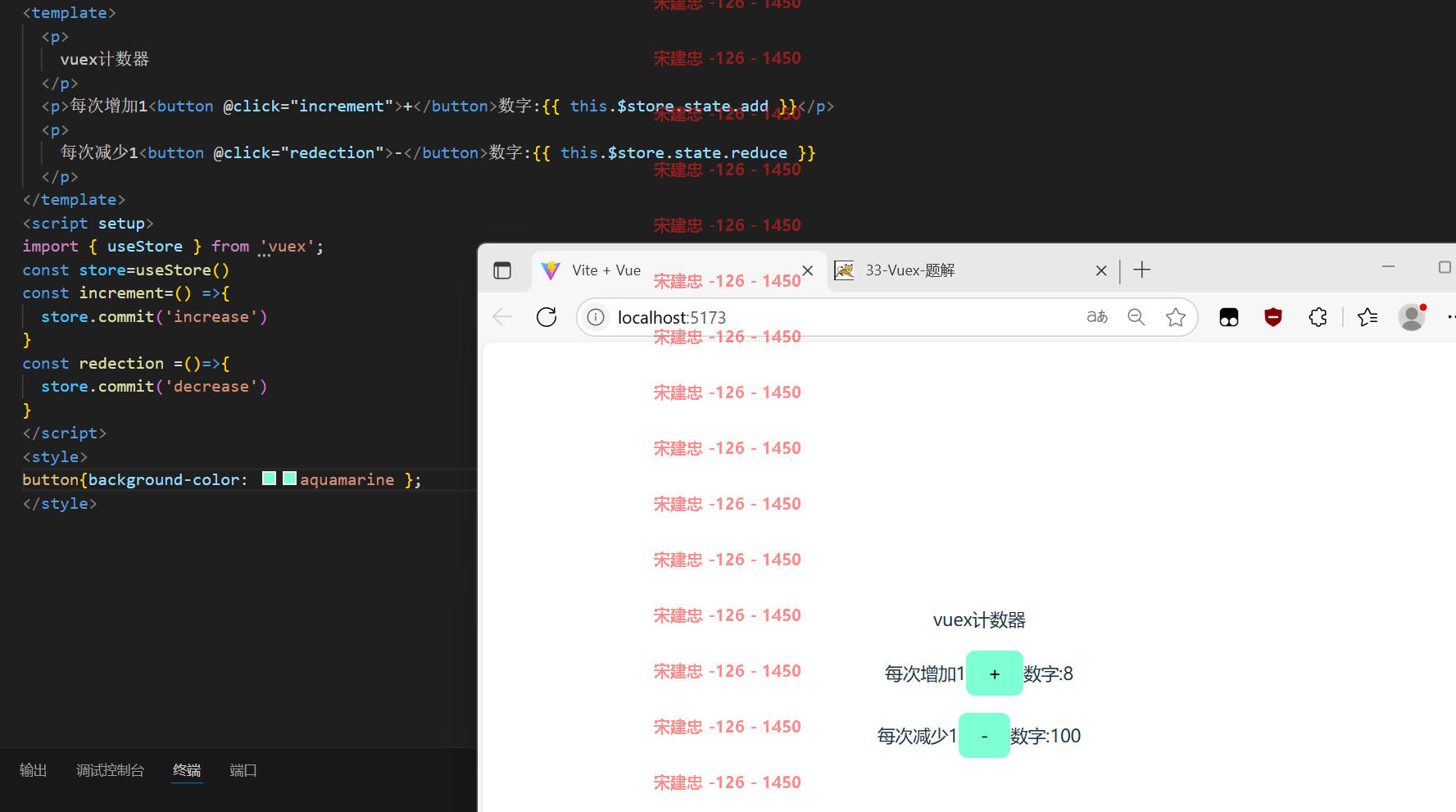Click the aquamarine color swatch in the editor
The image size is (1456, 812).
(x=289, y=478)
